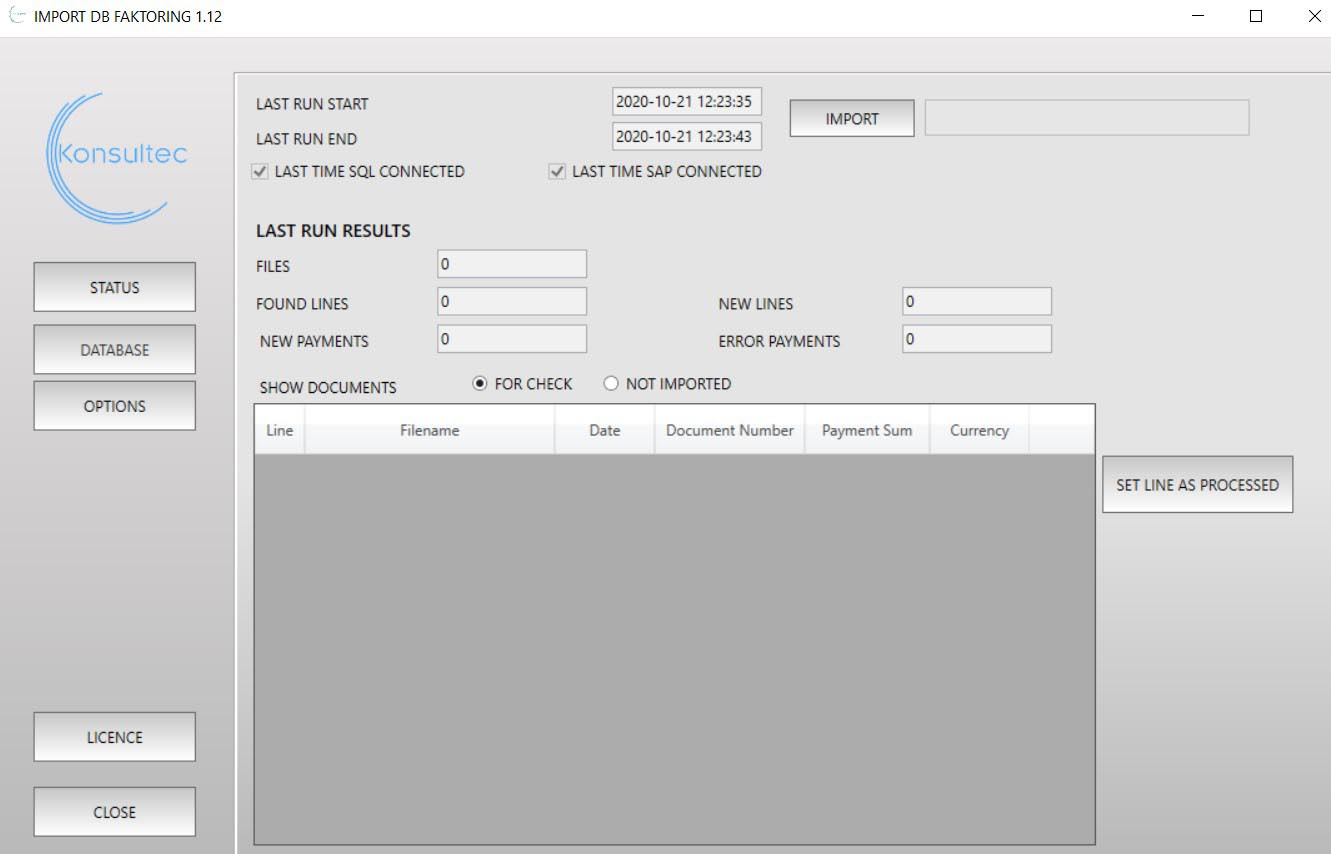The height and width of the screenshot is (854, 1331).
Task: Maximize the Import DB Faktoring window
Action: tap(1256, 16)
